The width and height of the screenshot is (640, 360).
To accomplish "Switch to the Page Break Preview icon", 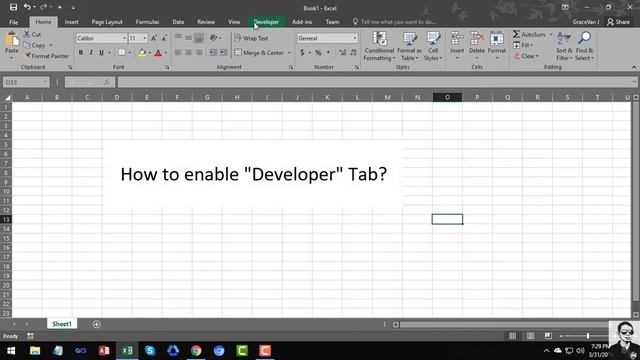I will click(548, 336).
